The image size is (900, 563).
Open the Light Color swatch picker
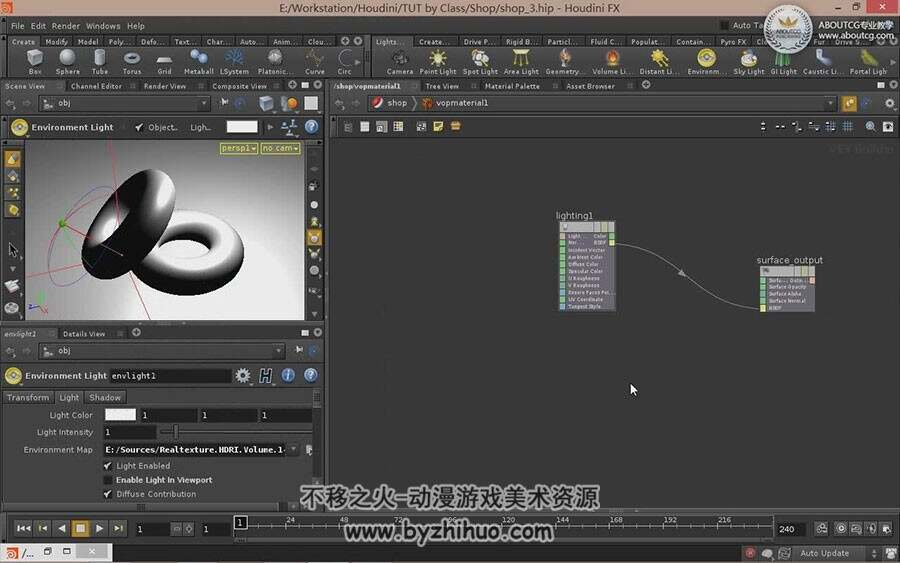click(121, 414)
